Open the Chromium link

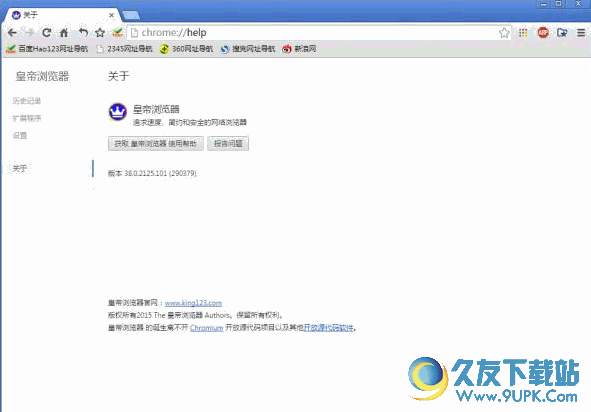click(207, 328)
